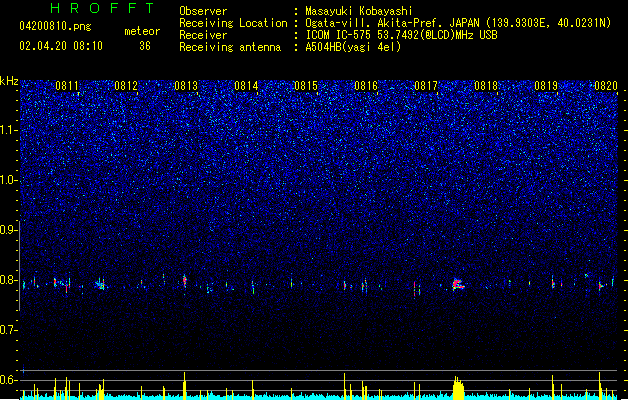Viewport: 629px width, 400px height.
Task: Click the 0819 time marker
Action: click(546, 86)
